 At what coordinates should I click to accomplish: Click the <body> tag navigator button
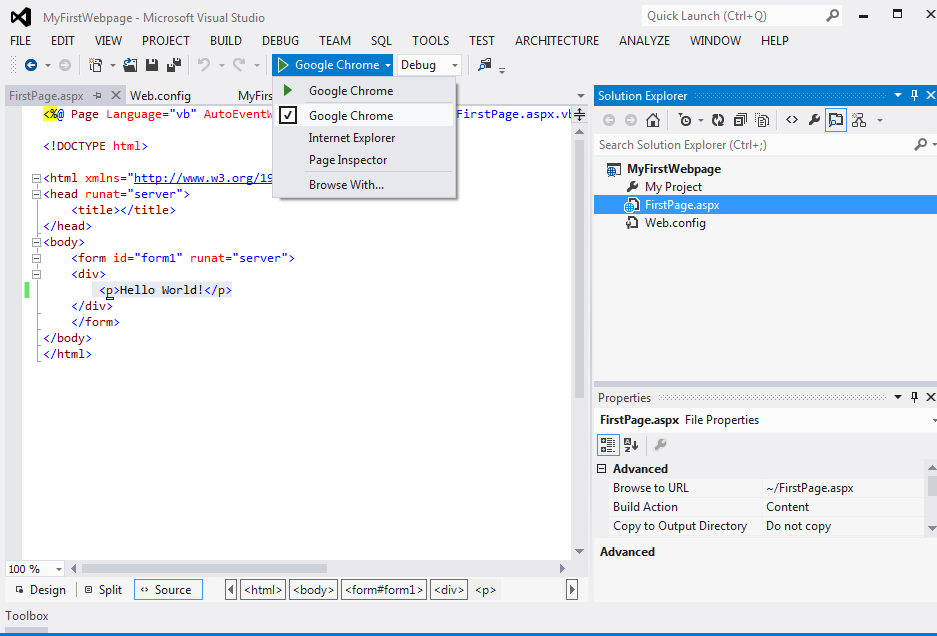[314, 590]
